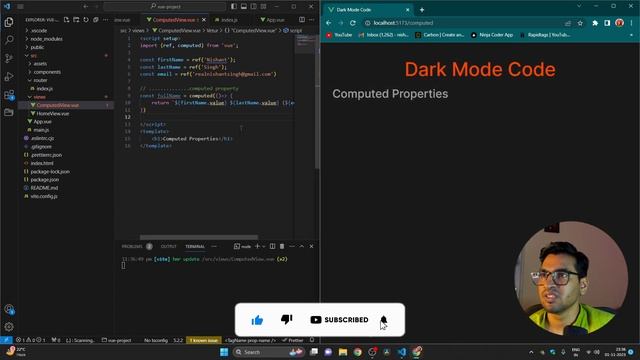Open the Customize Layout icon

coord(264,7)
